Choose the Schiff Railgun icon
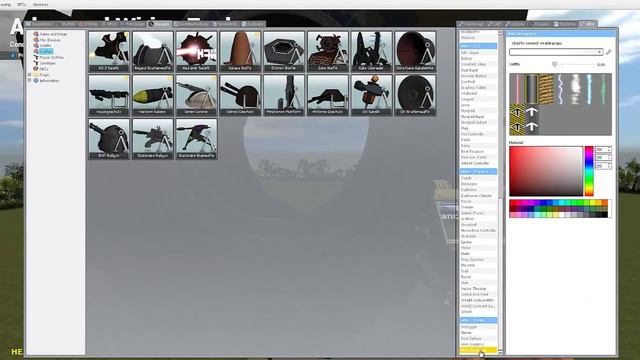 109,139
